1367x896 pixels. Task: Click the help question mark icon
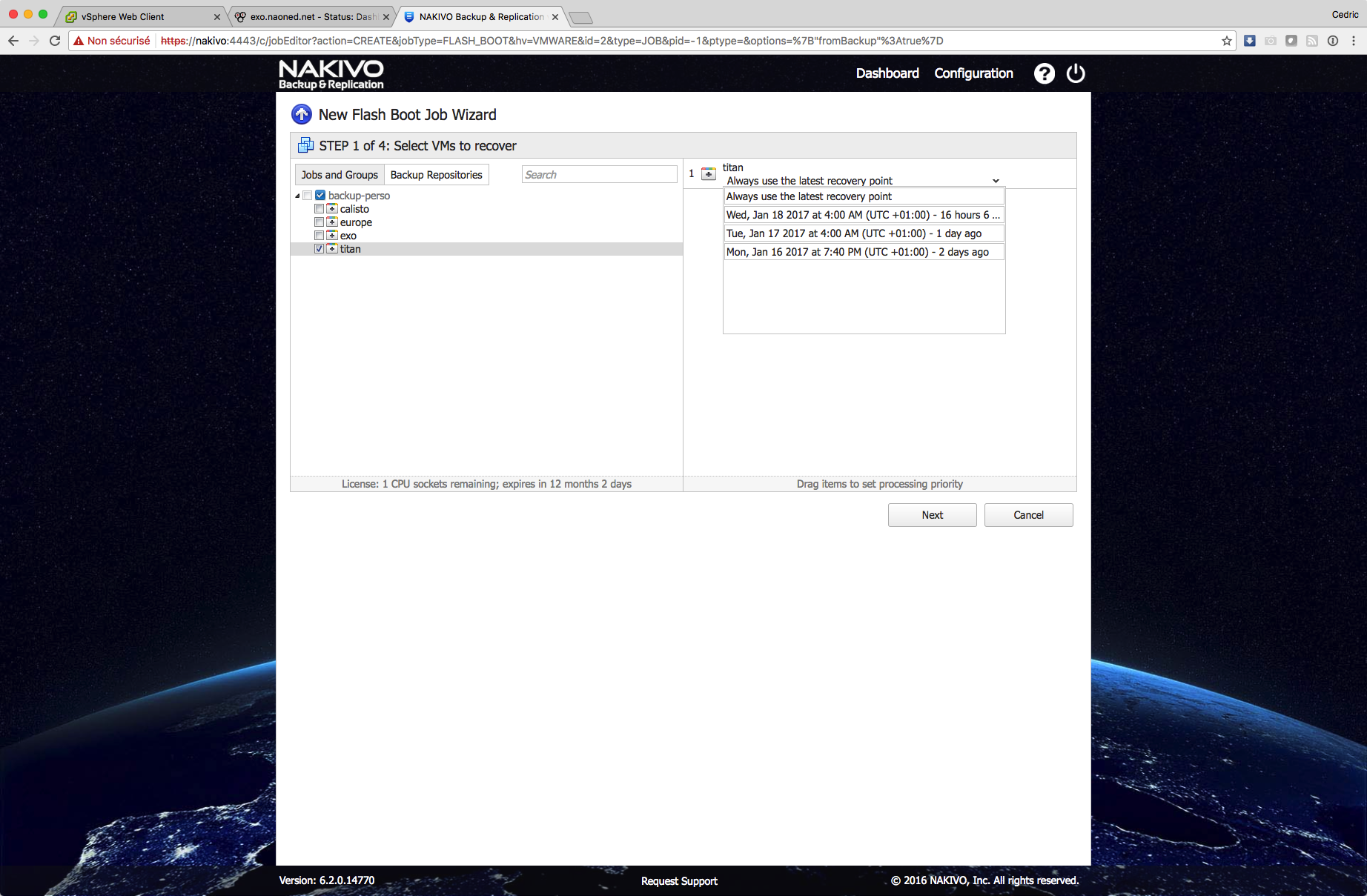[x=1044, y=73]
